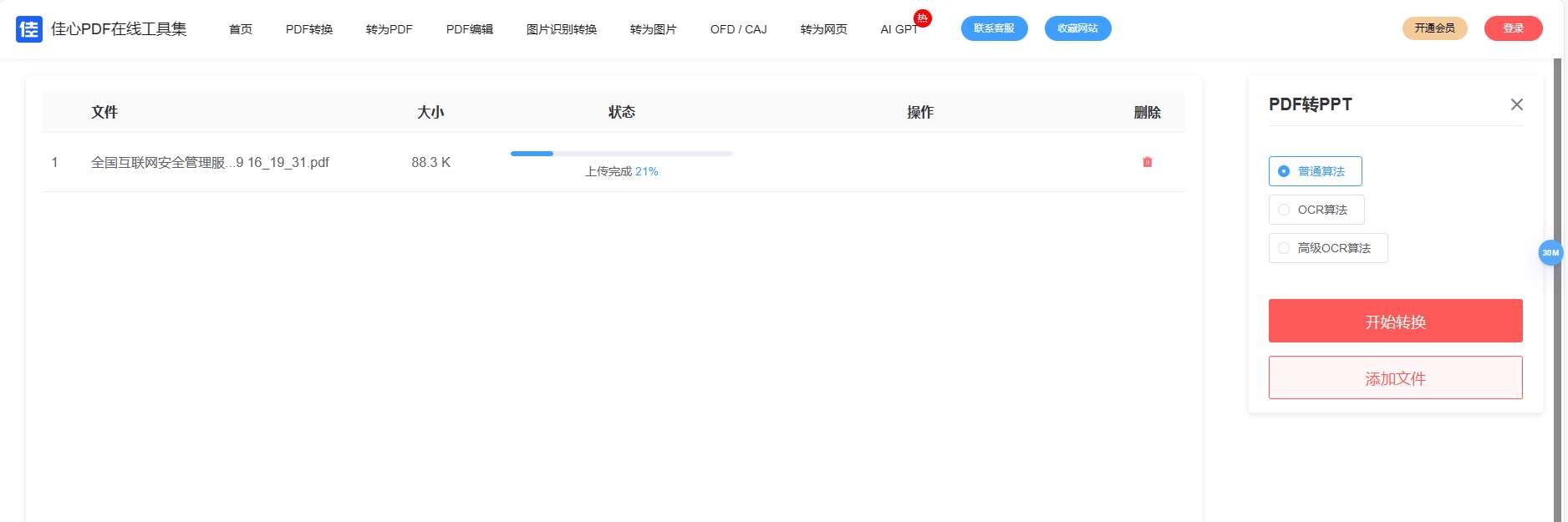
Task: Click the 状态 column header
Action: pos(622,112)
